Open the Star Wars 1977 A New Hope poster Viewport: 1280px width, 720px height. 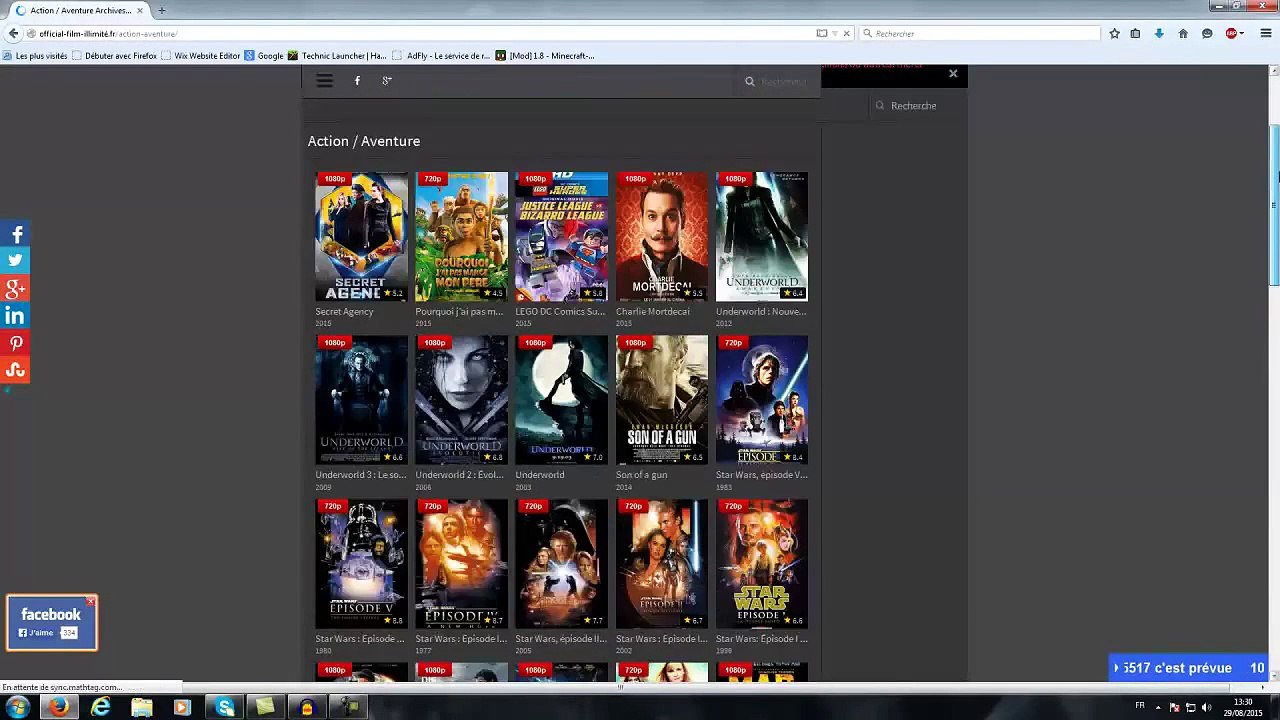pos(461,564)
